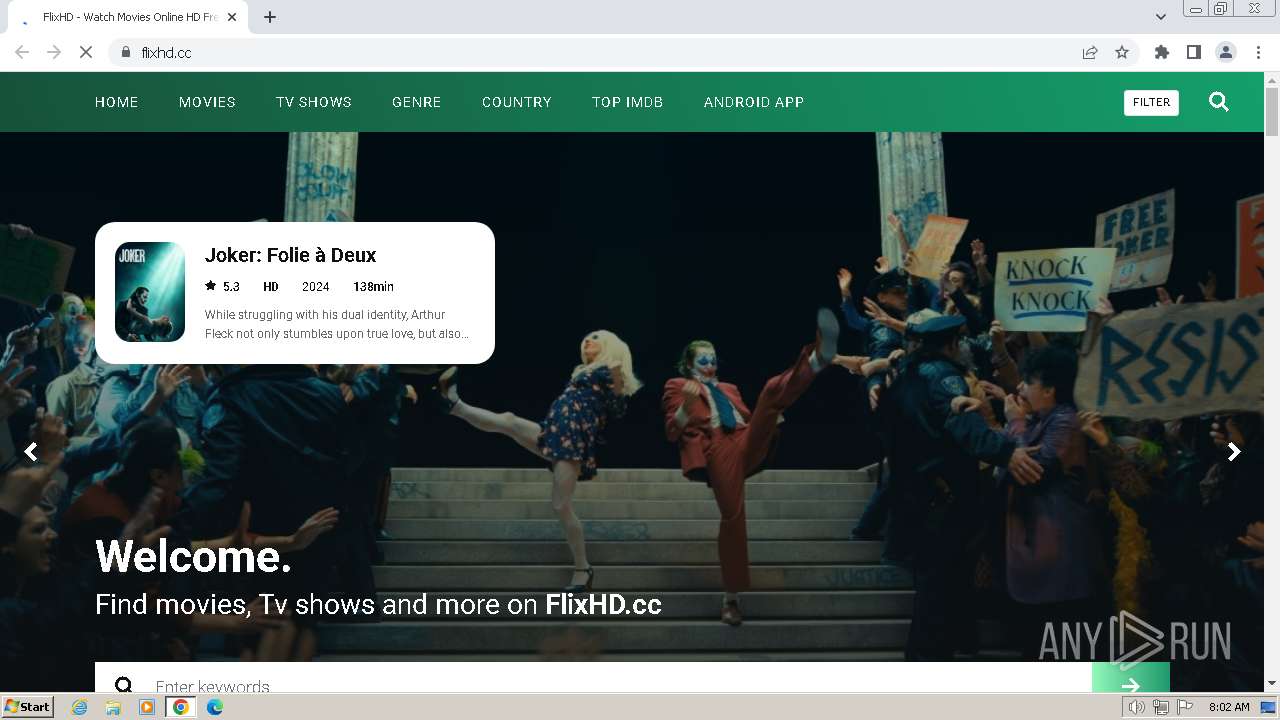The image size is (1280, 720).
Task: Expand the COUNTRY menu
Action: pyautogui.click(x=516, y=102)
